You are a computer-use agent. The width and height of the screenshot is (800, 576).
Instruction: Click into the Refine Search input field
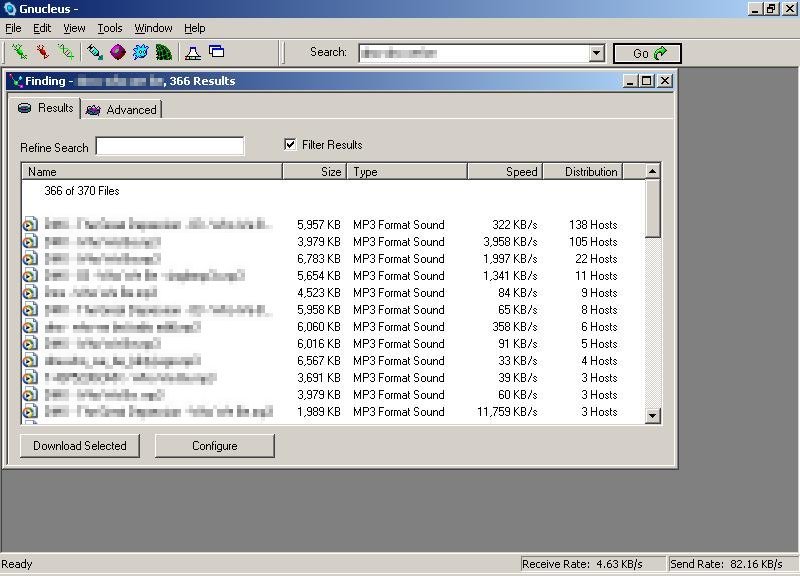pyautogui.click(x=170, y=146)
